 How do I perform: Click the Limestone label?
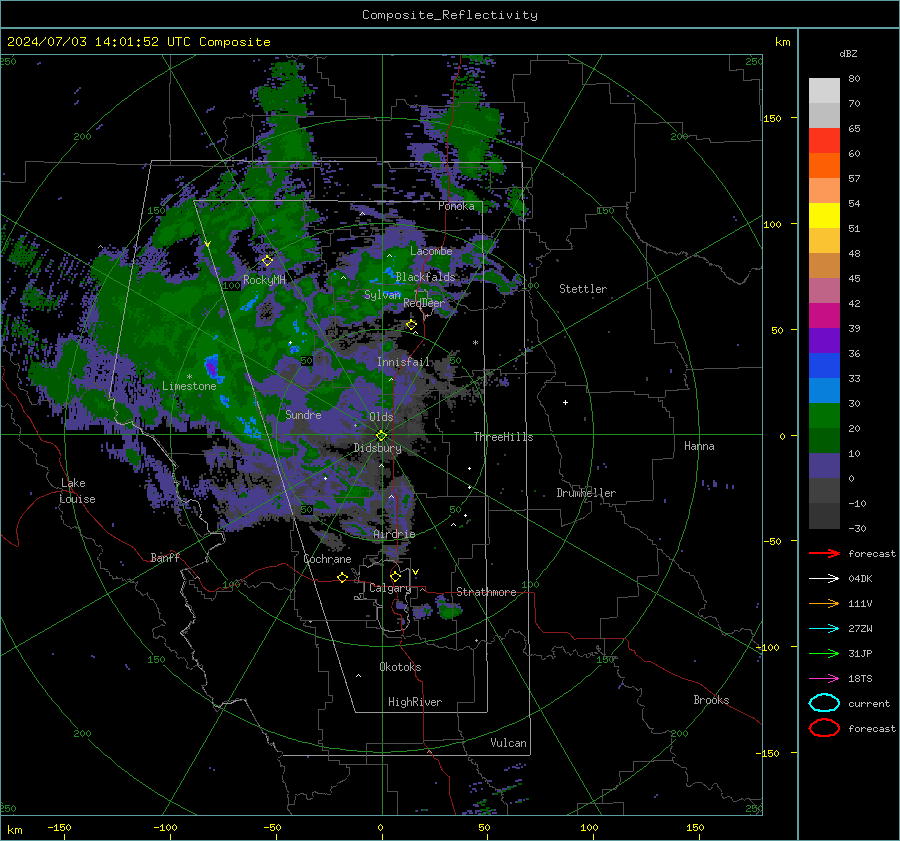pos(189,386)
